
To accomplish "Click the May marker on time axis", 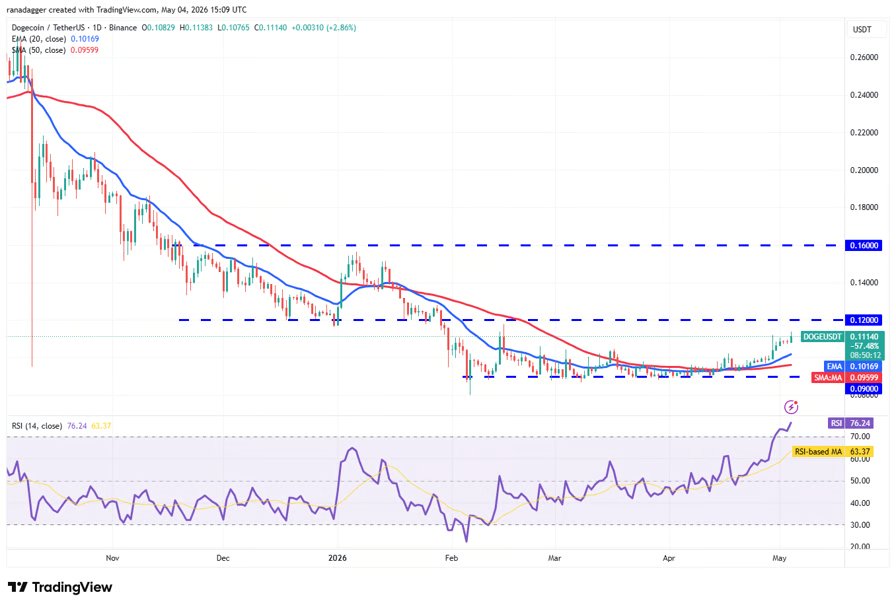I will [779, 558].
